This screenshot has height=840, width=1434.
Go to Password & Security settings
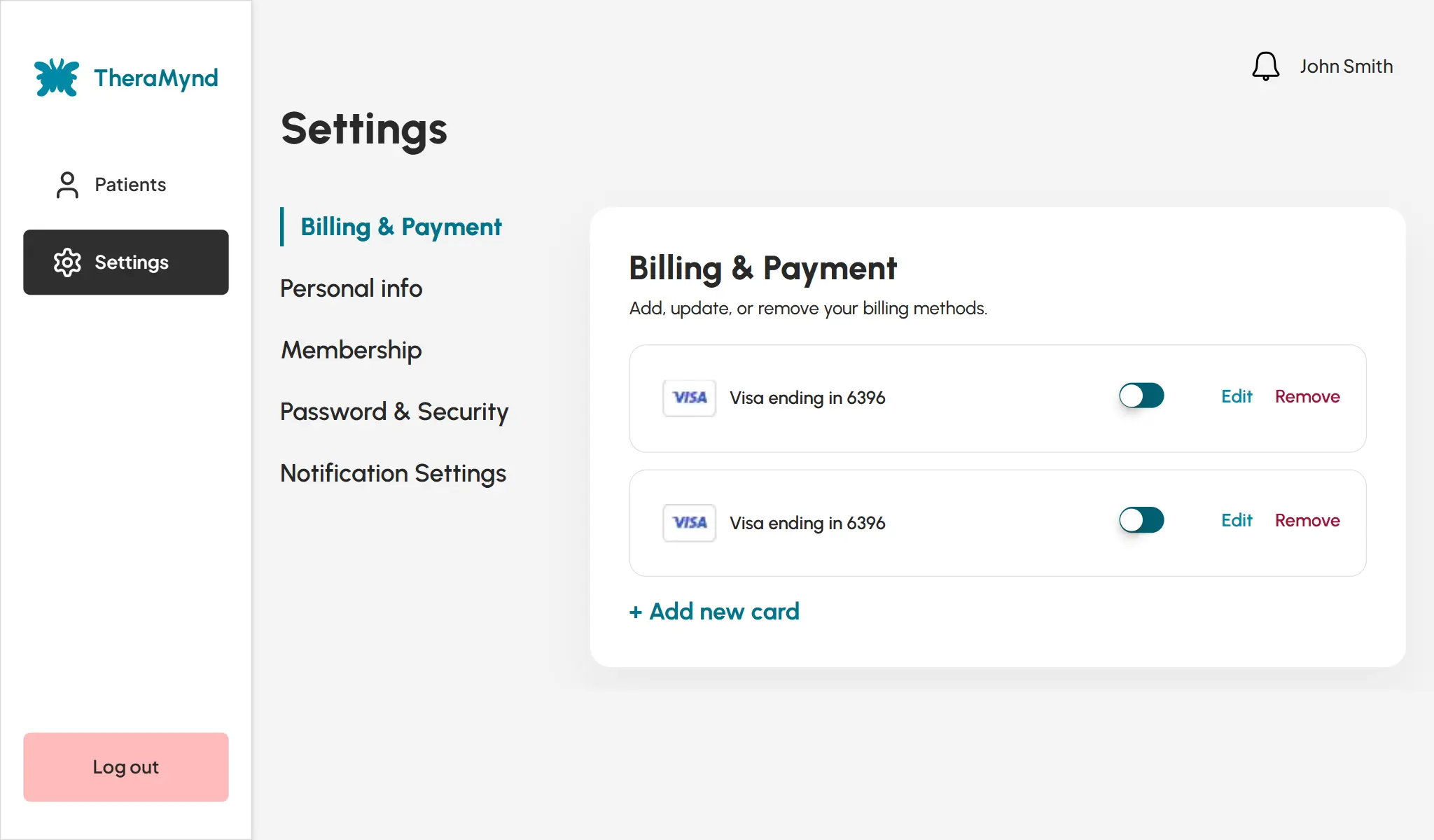(x=394, y=412)
